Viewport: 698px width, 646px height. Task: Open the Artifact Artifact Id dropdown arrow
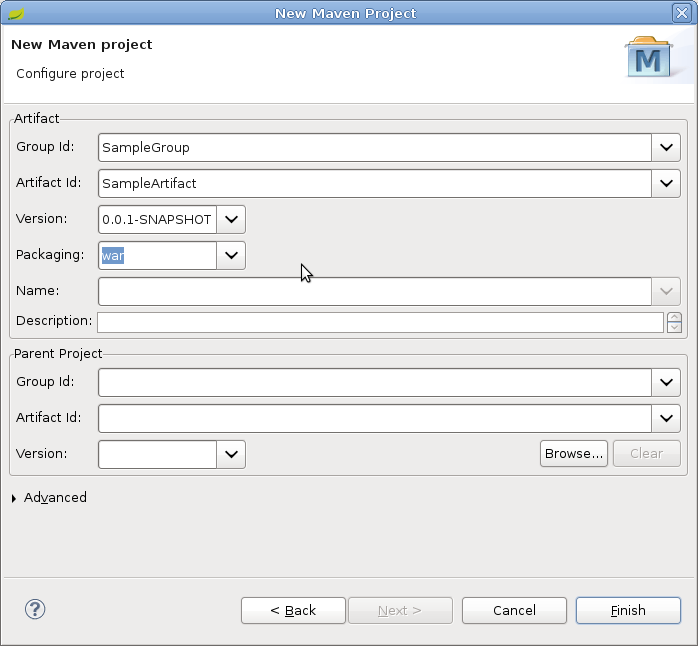(666, 183)
